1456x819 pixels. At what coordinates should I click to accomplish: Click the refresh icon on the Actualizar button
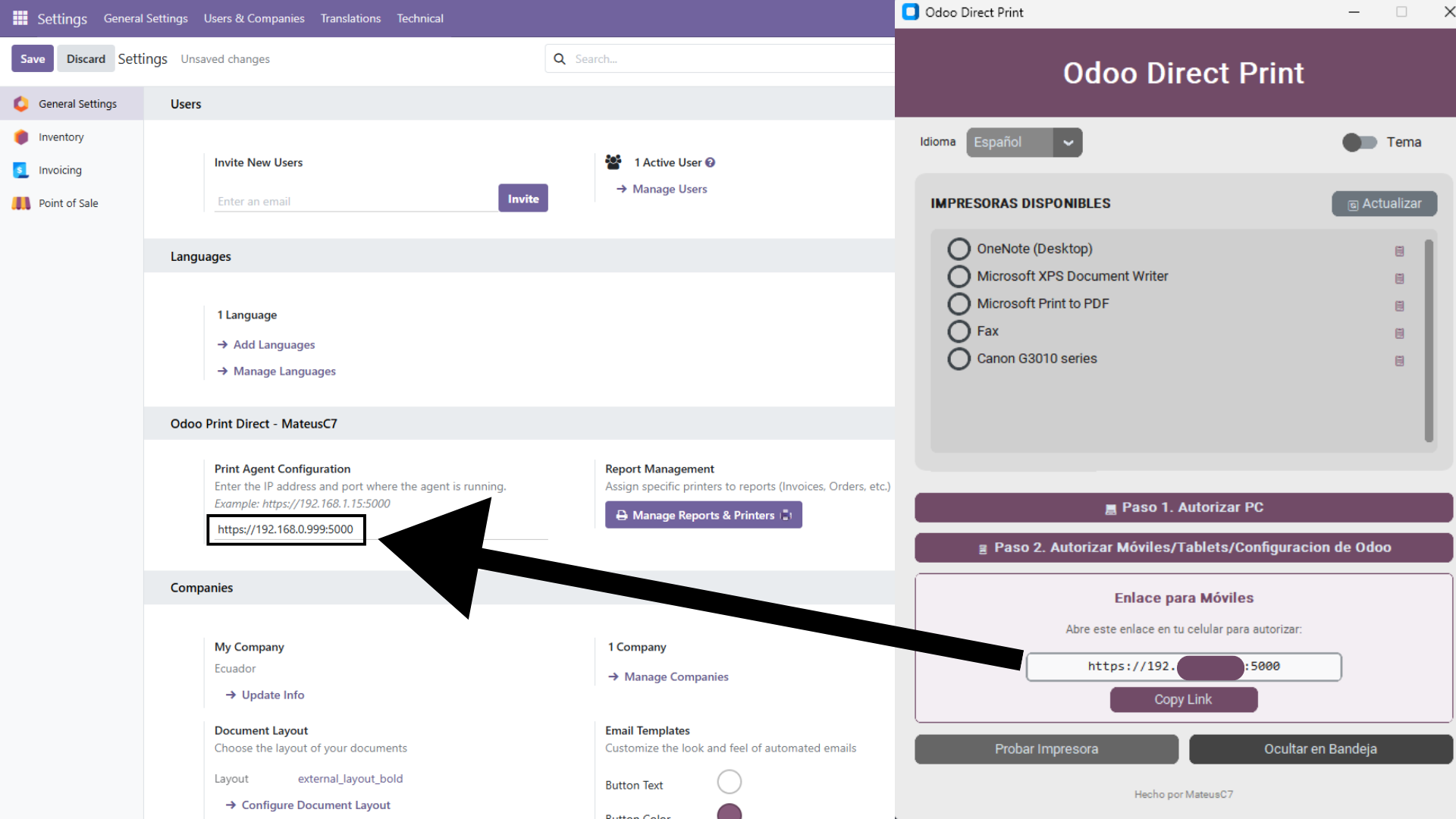[1352, 204]
